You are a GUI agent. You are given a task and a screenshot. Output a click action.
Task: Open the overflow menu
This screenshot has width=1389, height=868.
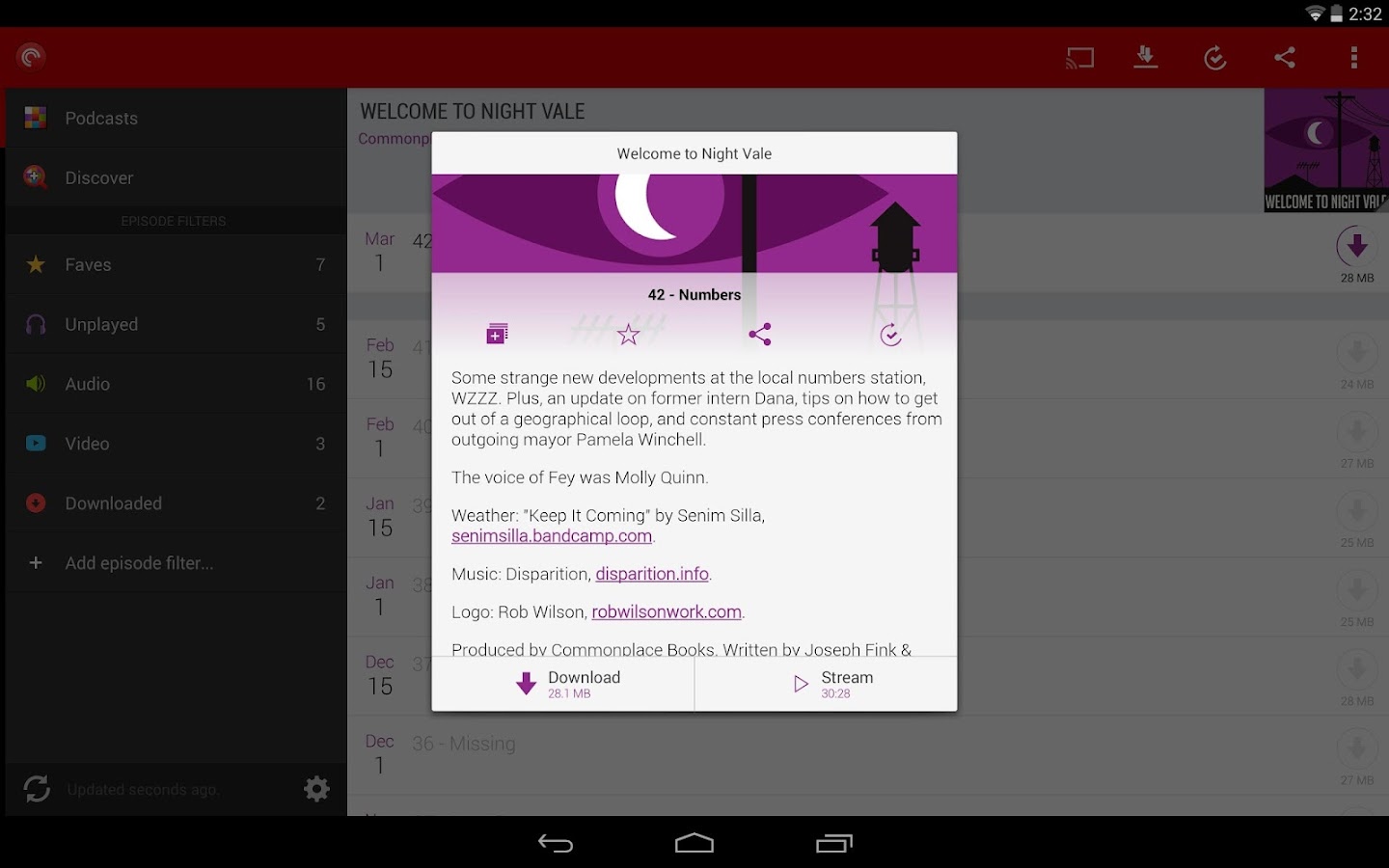click(1354, 58)
